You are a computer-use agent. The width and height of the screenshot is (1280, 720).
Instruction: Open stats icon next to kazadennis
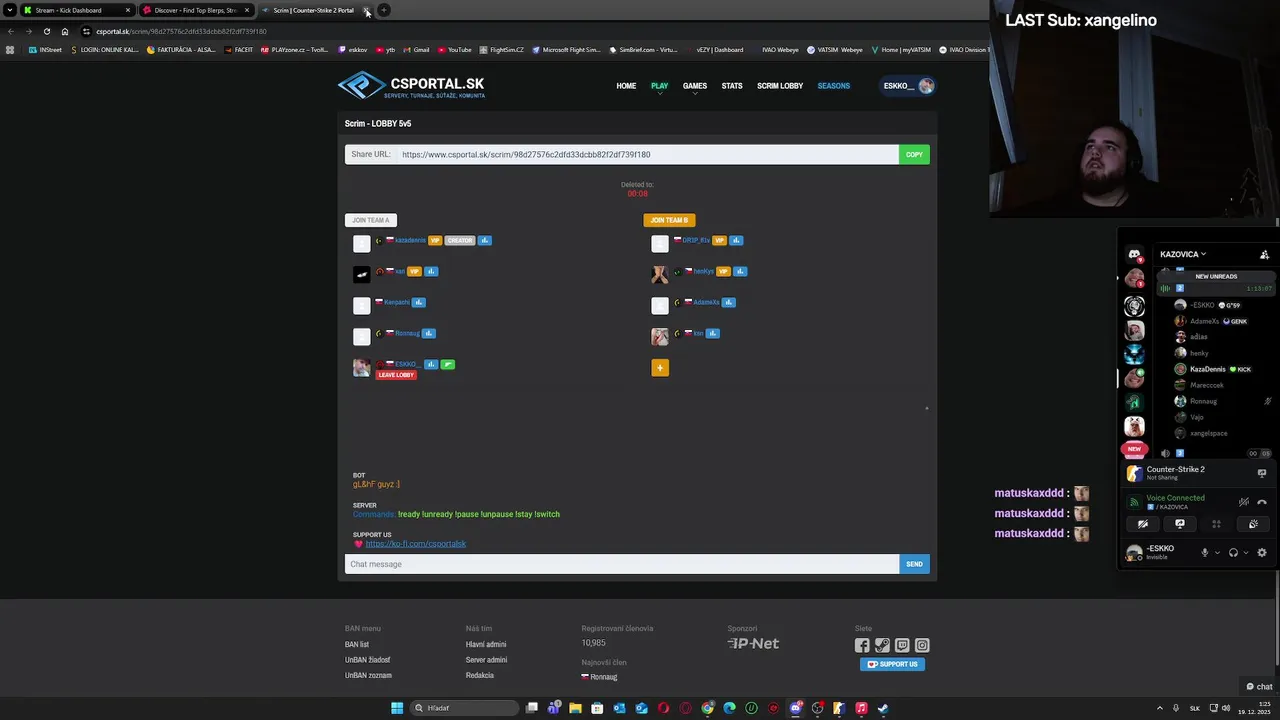[x=484, y=240]
